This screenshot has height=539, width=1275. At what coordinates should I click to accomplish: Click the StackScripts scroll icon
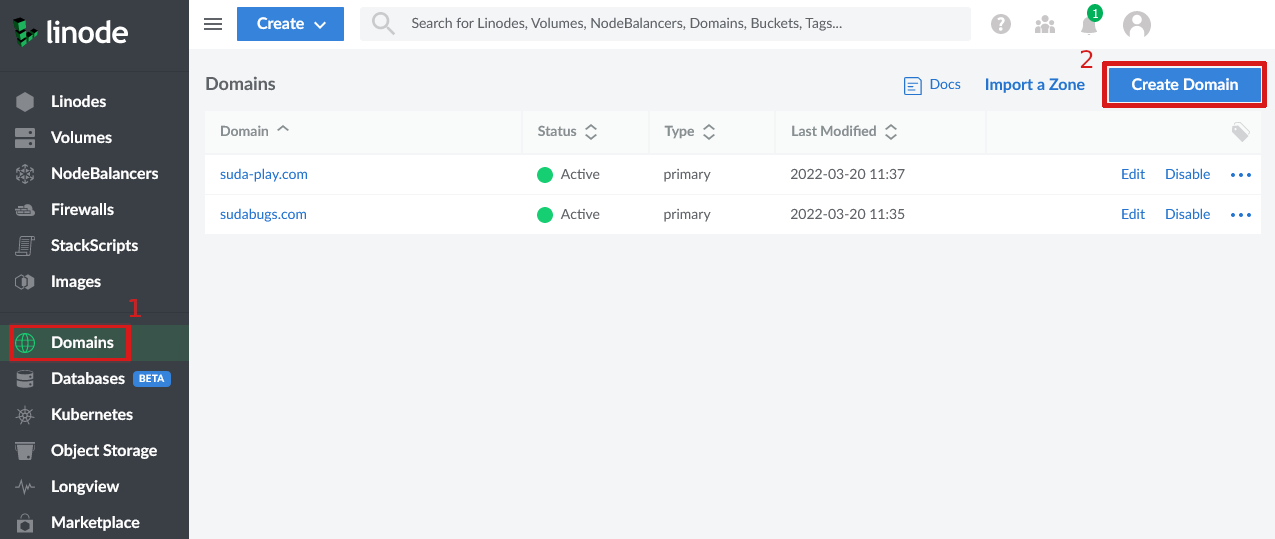point(25,246)
